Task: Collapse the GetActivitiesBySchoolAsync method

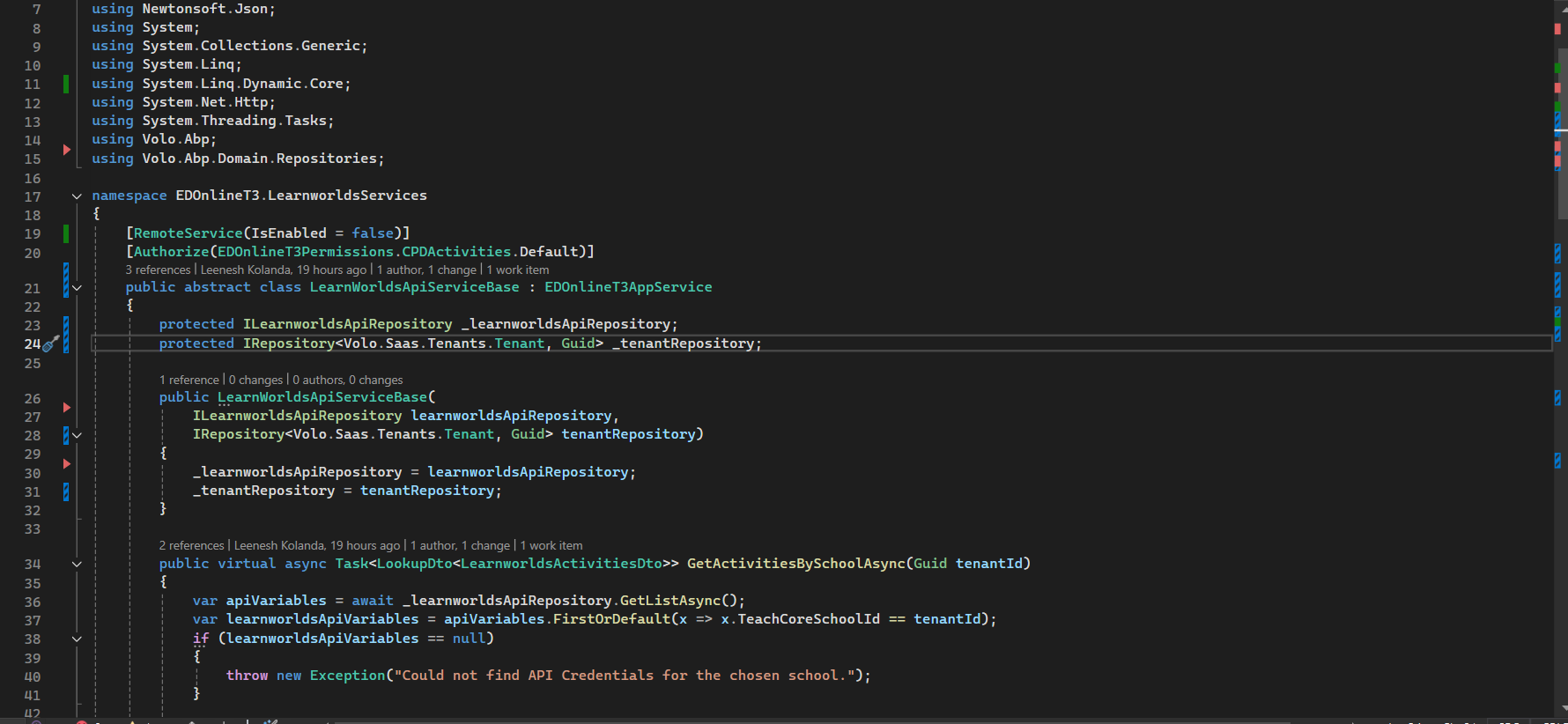Action: tap(77, 565)
